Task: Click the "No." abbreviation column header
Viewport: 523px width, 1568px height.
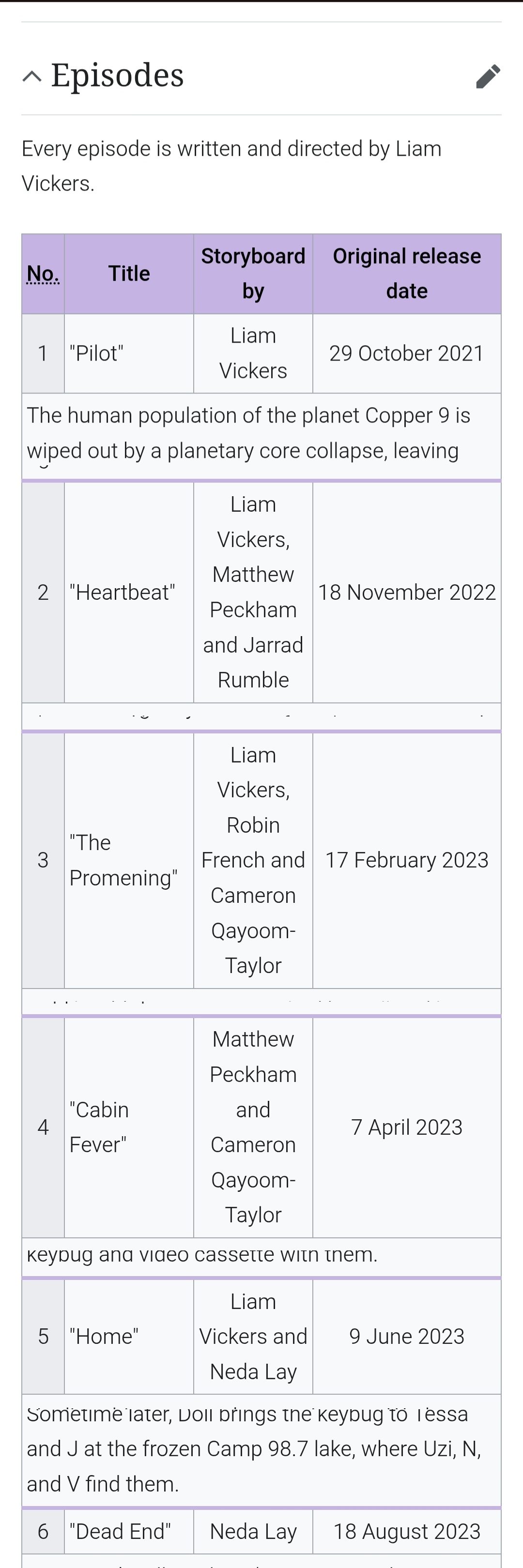Action: coord(43,274)
